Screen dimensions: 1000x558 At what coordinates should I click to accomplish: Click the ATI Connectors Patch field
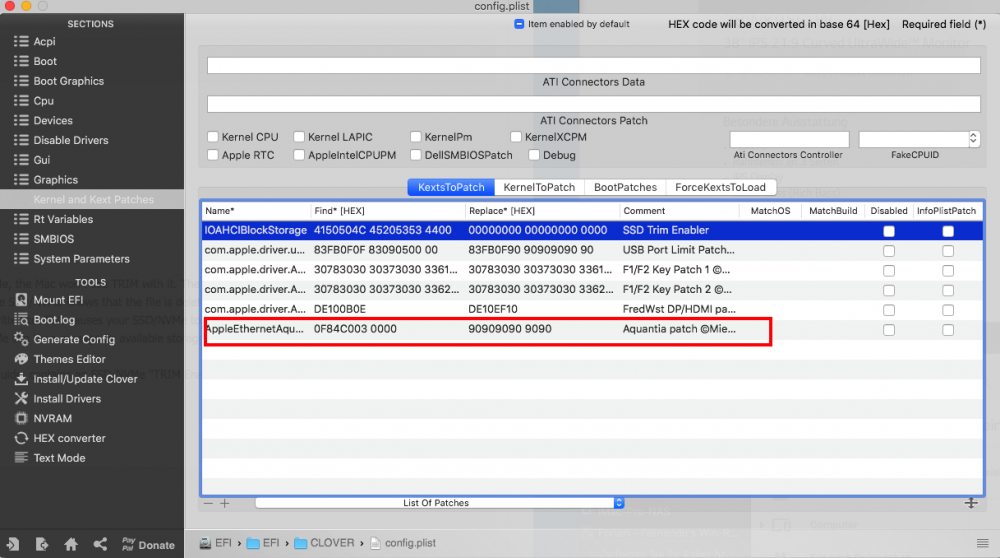(x=594, y=104)
